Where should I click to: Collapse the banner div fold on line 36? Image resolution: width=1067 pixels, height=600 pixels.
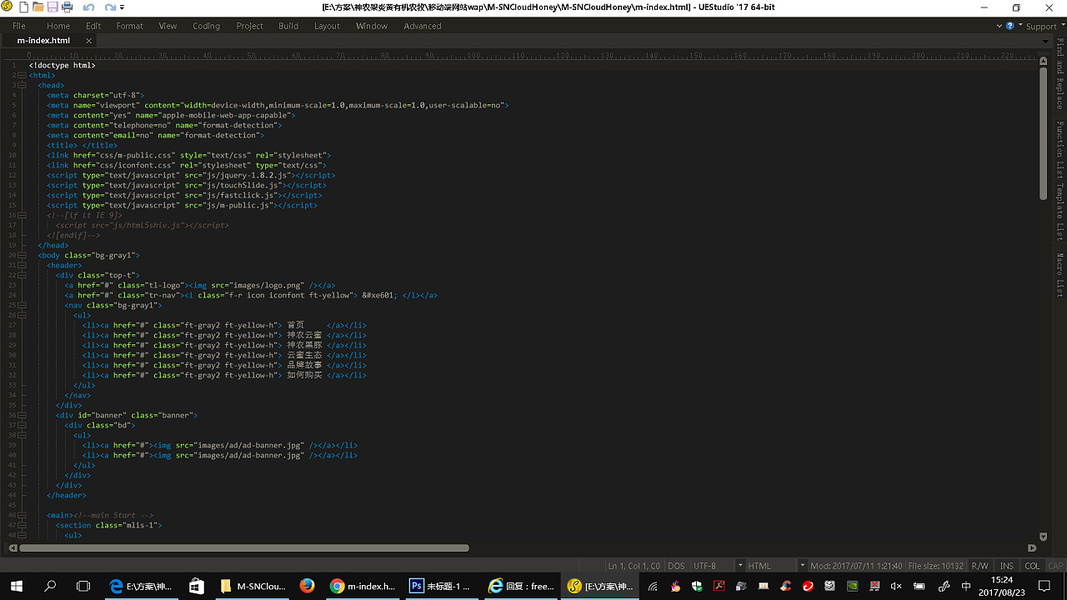point(22,416)
